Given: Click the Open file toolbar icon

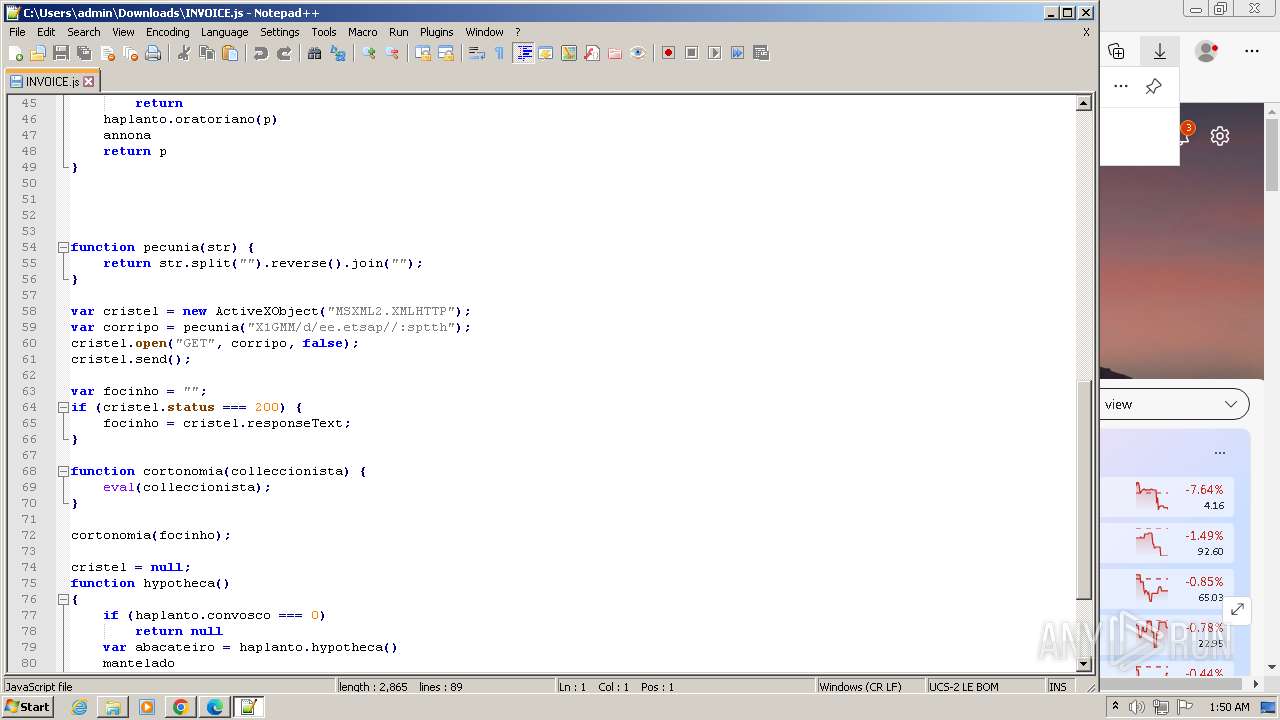Looking at the screenshot, I should (38, 53).
